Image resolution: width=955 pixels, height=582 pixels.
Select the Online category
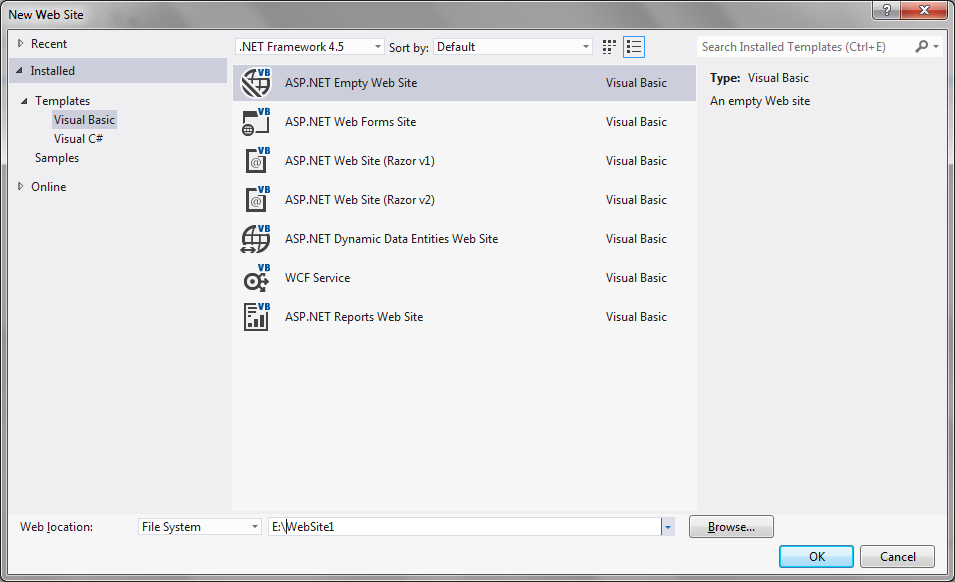click(49, 187)
